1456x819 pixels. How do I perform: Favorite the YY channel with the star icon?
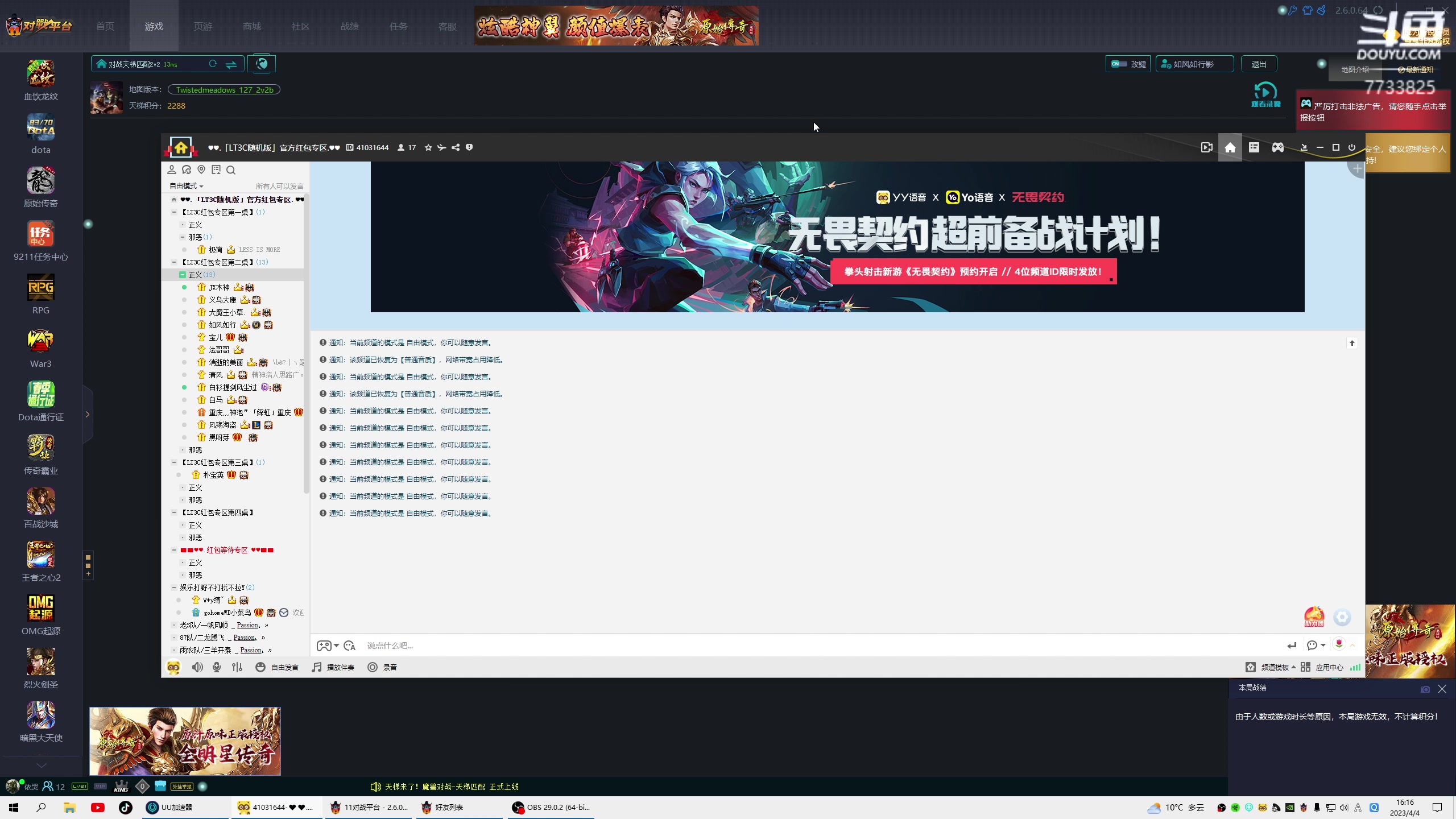(x=428, y=147)
